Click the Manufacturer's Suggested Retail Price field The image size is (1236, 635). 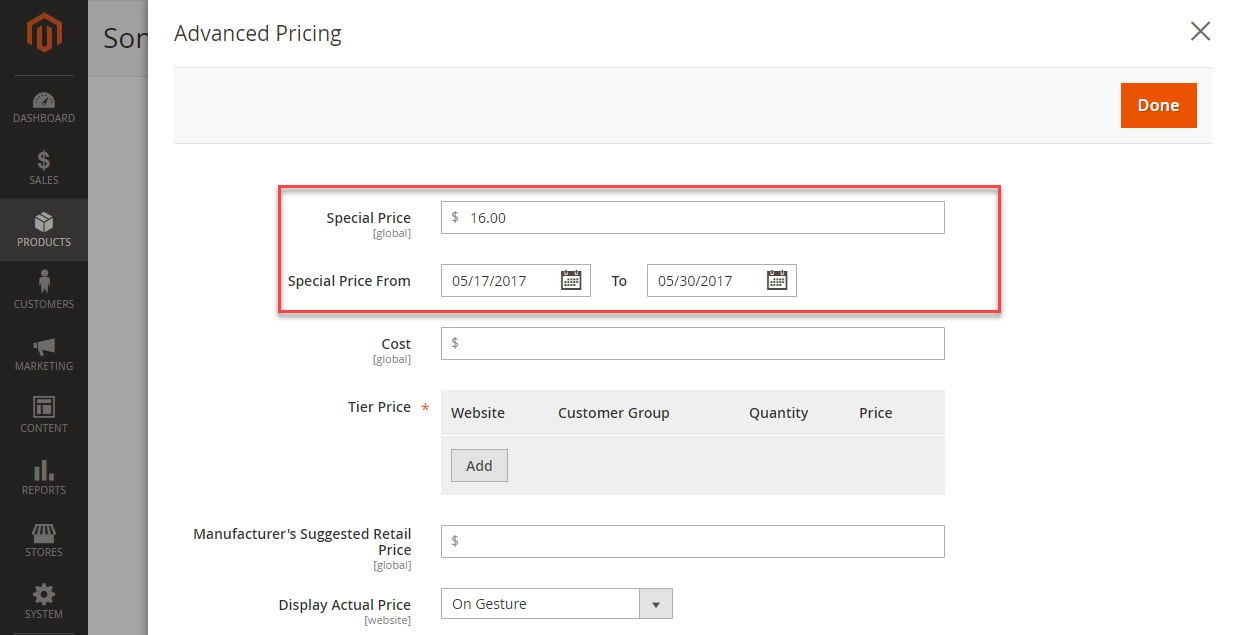(693, 541)
